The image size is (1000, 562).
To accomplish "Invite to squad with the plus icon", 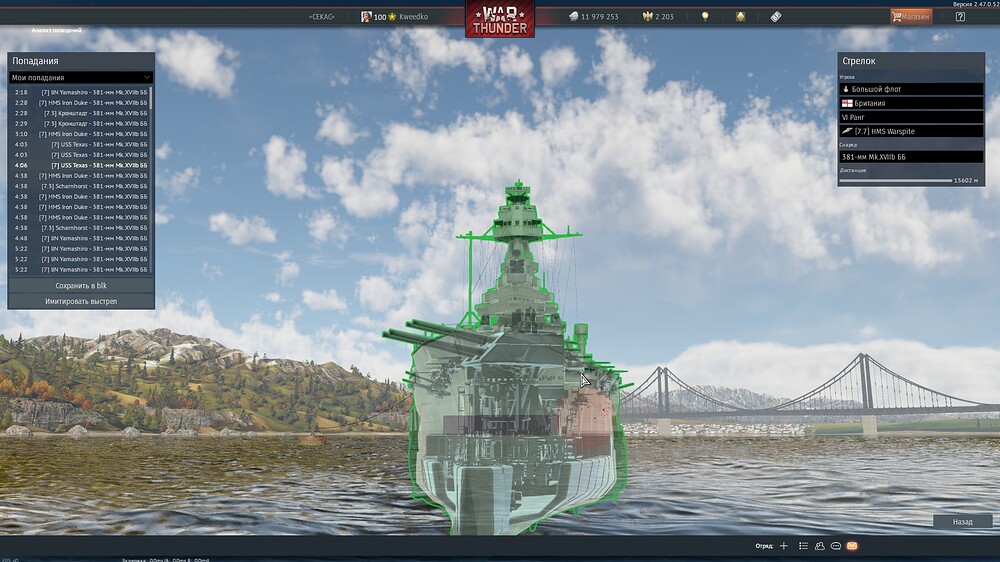I will point(784,546).
